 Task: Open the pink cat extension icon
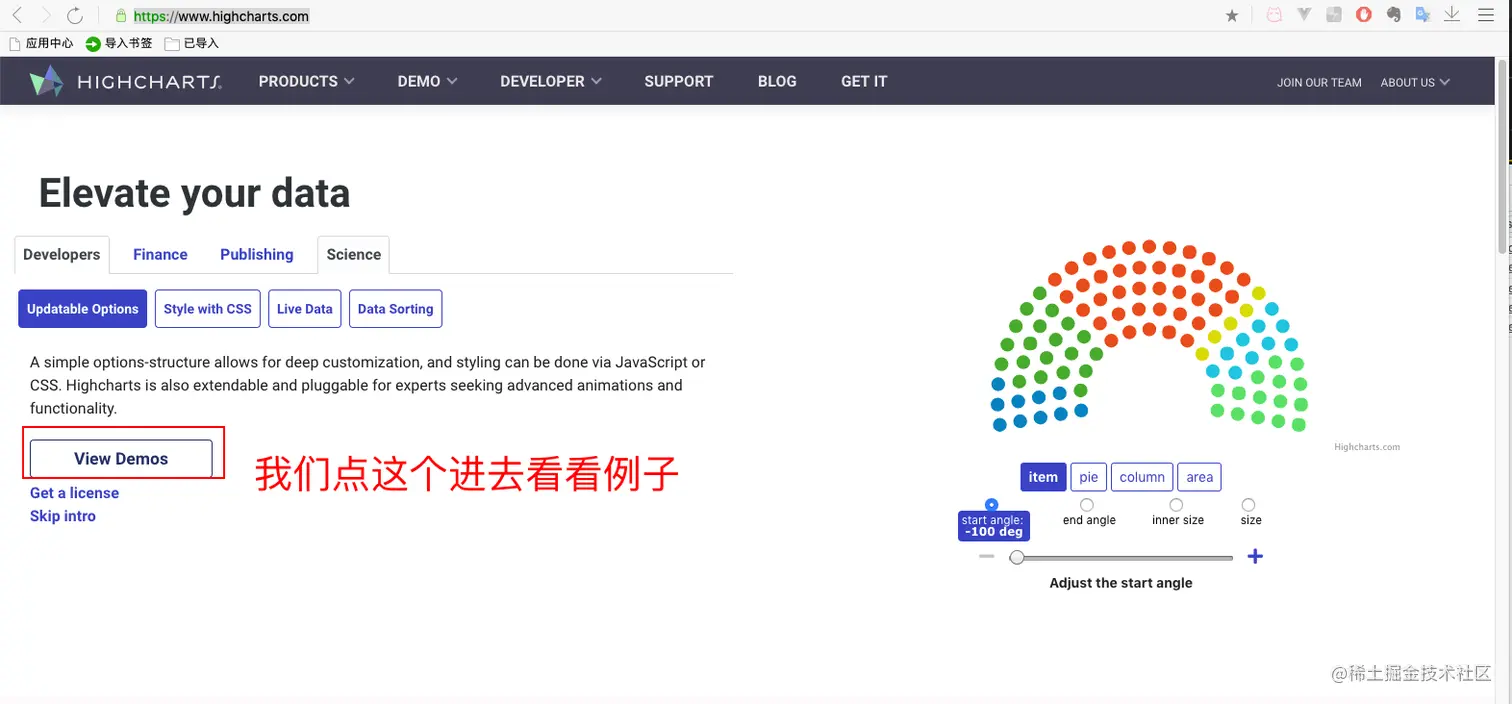(1274, 15)
